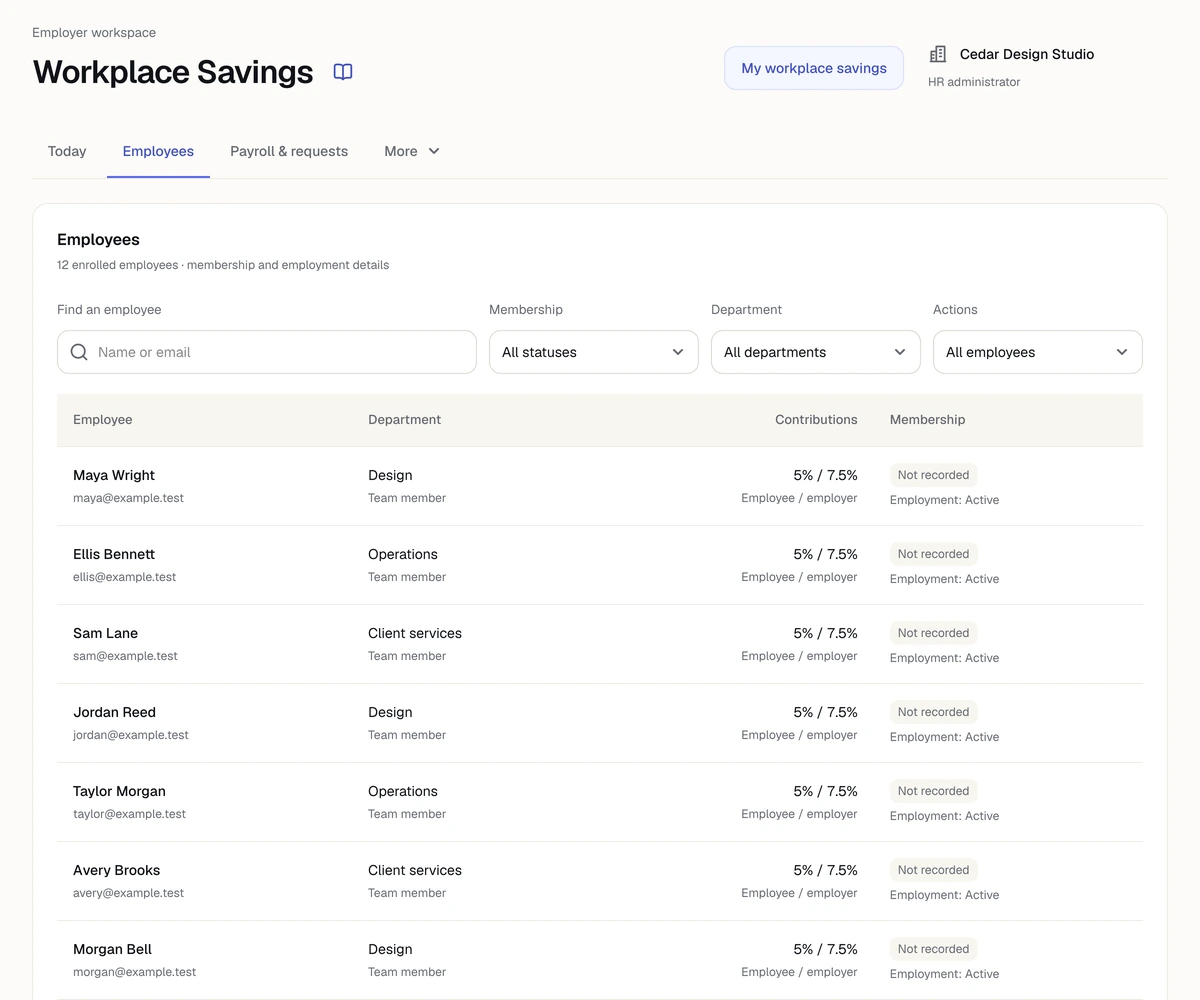This screenshot has width=1200, height=1000.
Task: Click the email avery@example.test
Action: [128, 893]
